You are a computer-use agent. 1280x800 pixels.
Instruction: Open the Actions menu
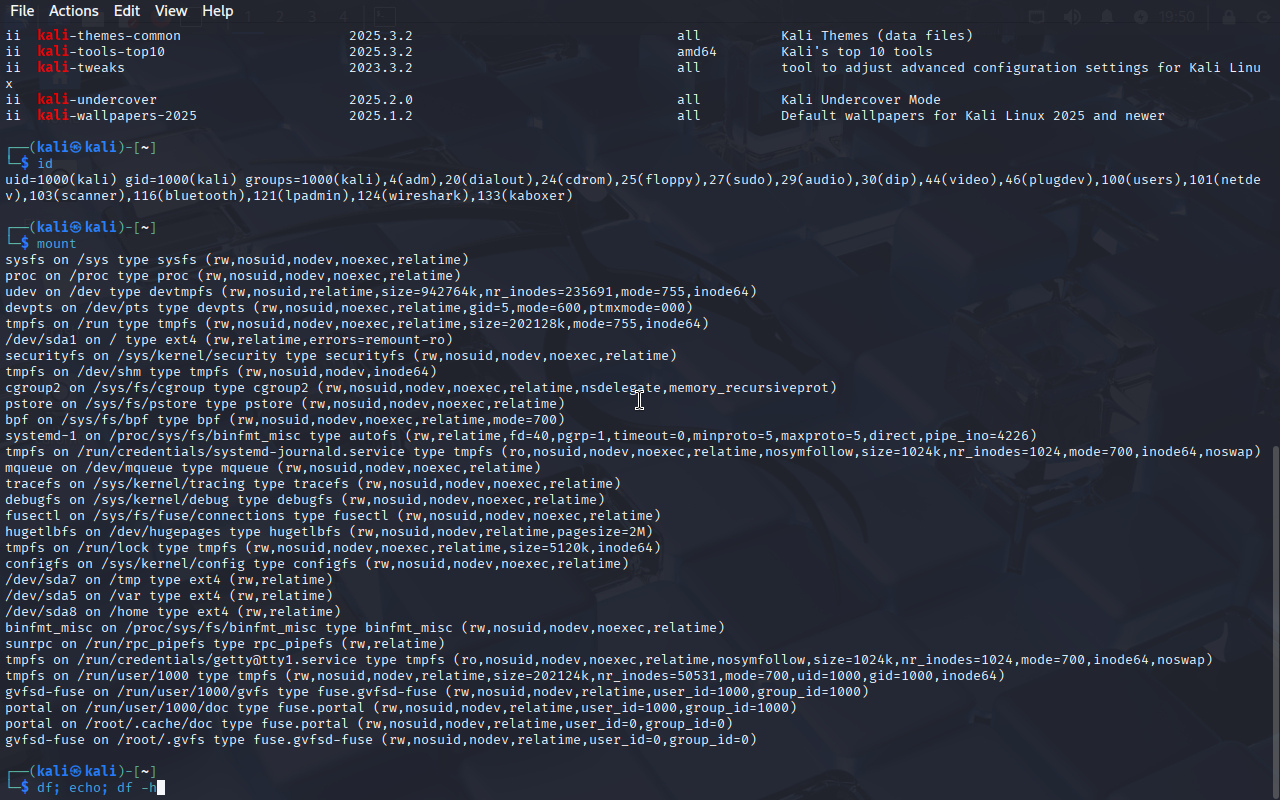point(74,11)
